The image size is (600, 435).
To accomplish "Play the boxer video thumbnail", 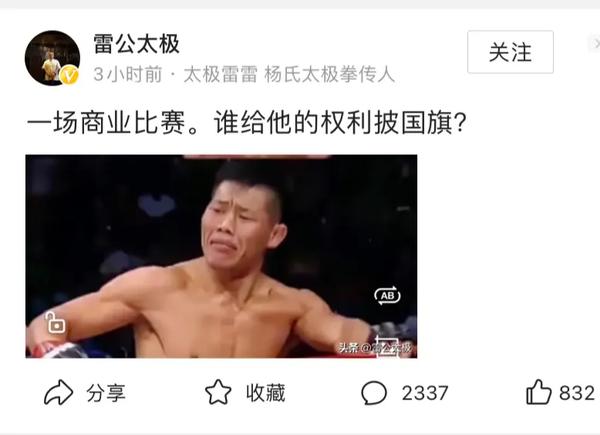I will click(x=221, y=256).
